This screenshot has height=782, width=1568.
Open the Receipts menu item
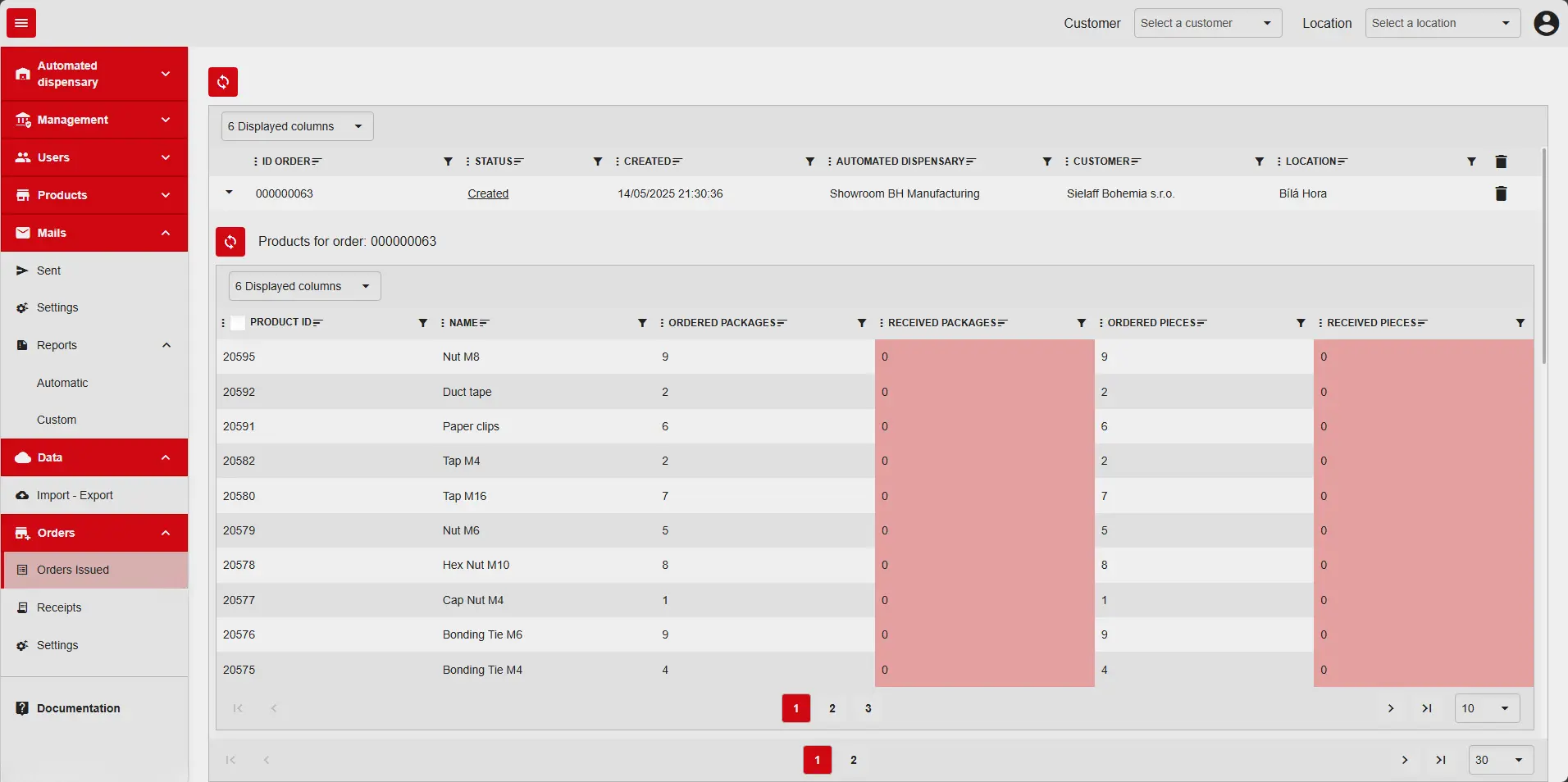click(x=59, y=607)
